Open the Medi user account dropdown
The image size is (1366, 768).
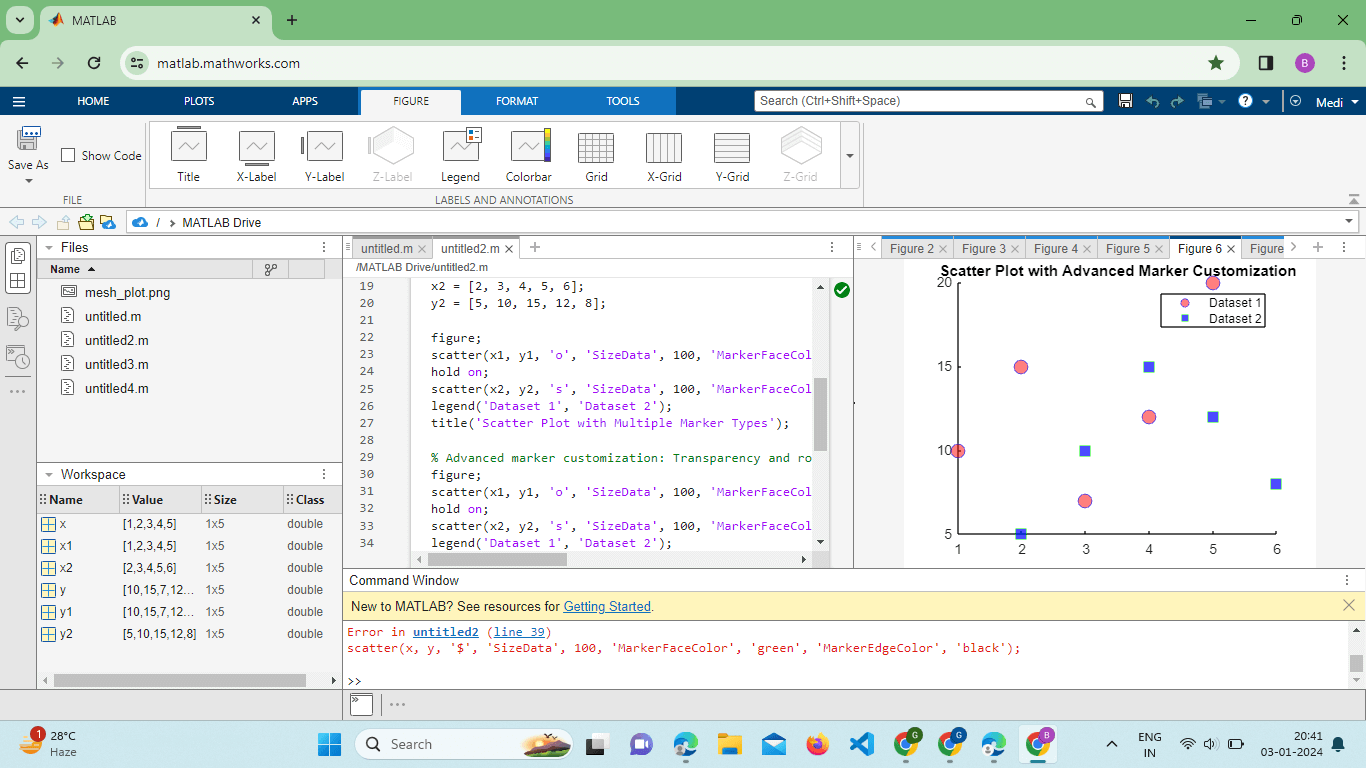[1337, 102]
